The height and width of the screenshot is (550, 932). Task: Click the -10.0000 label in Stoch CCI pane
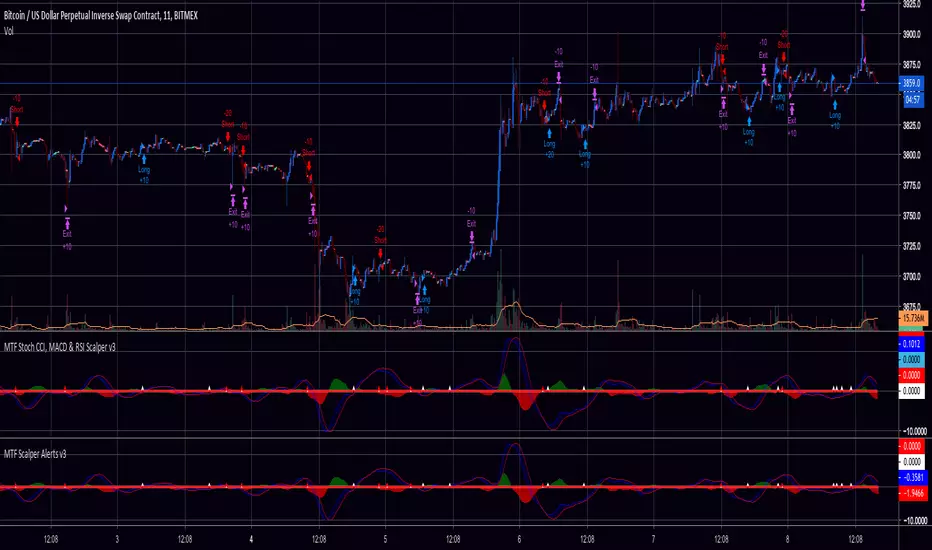(914, 431)
